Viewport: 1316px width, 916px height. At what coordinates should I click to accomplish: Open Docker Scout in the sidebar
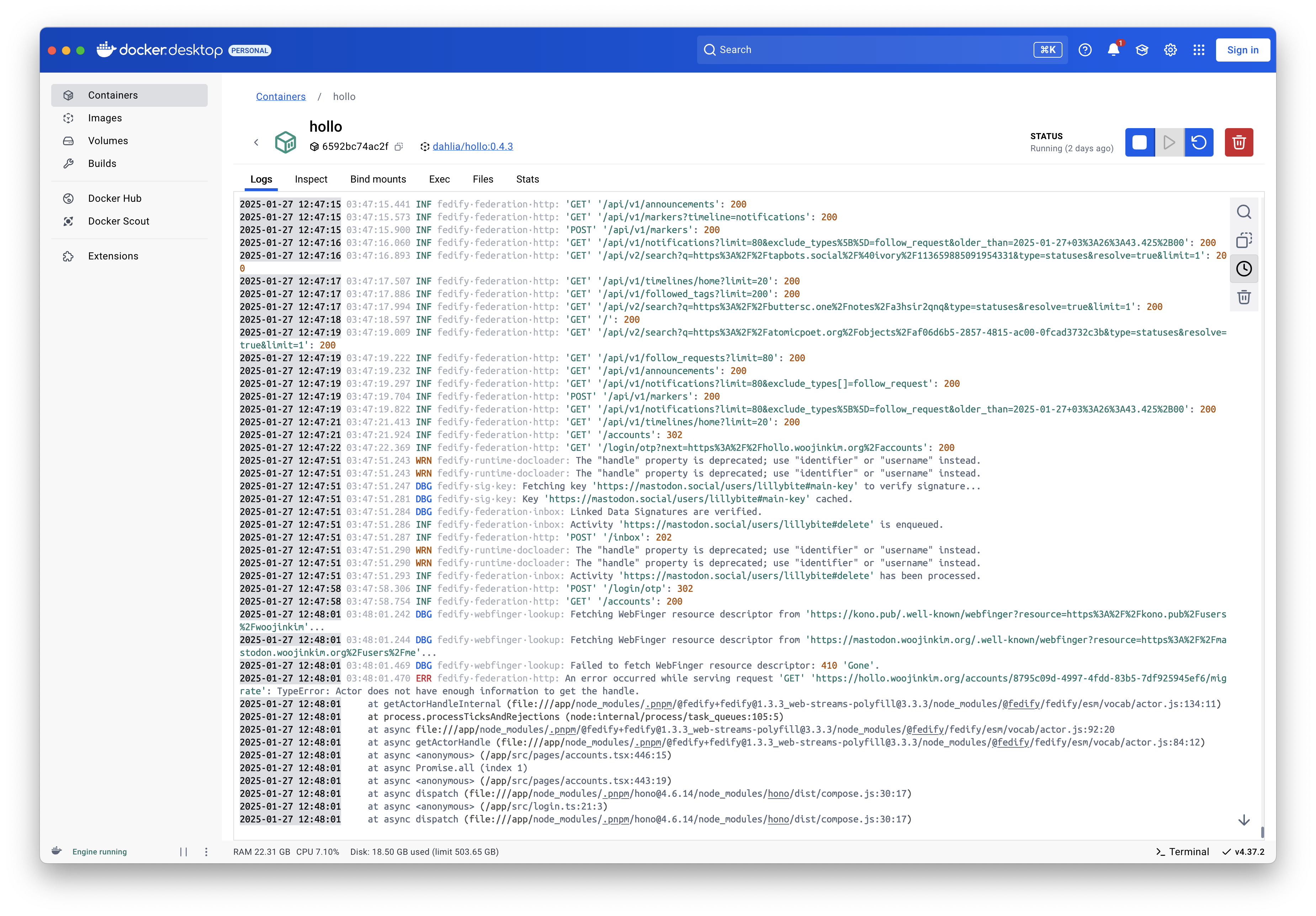point(129,221)
